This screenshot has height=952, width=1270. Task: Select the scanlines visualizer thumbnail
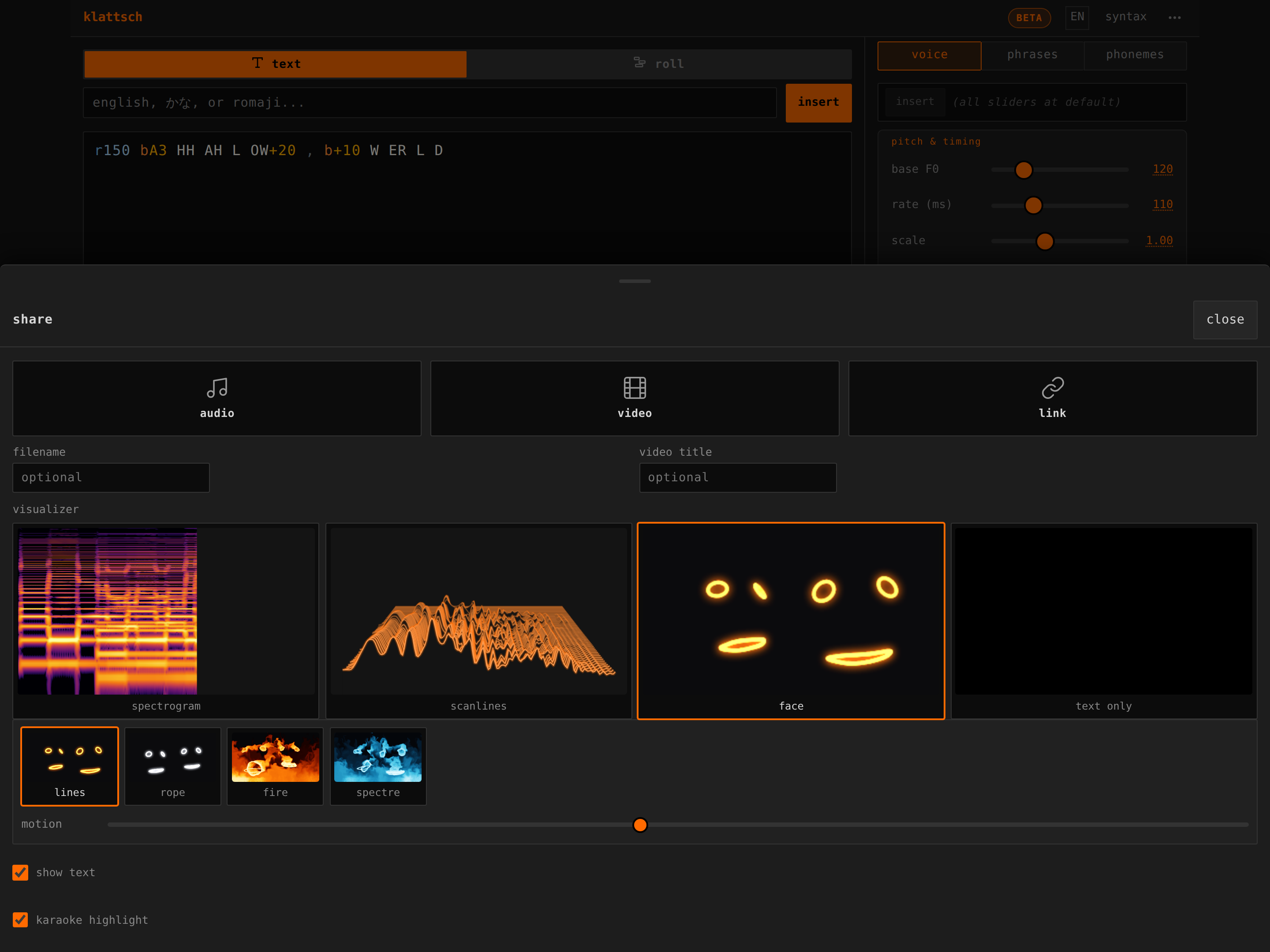[479, 620]
